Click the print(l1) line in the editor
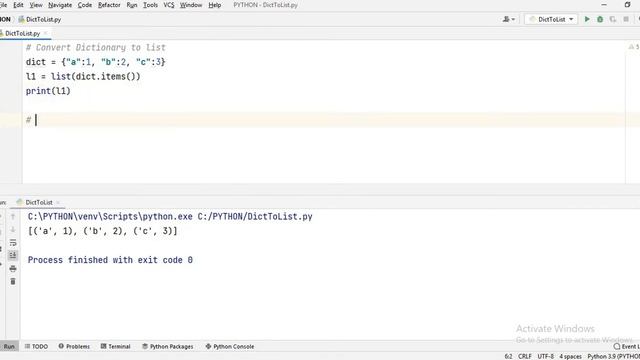Viewport: 640px width, 360px height. pyautogui.click(x=48, y=91)
